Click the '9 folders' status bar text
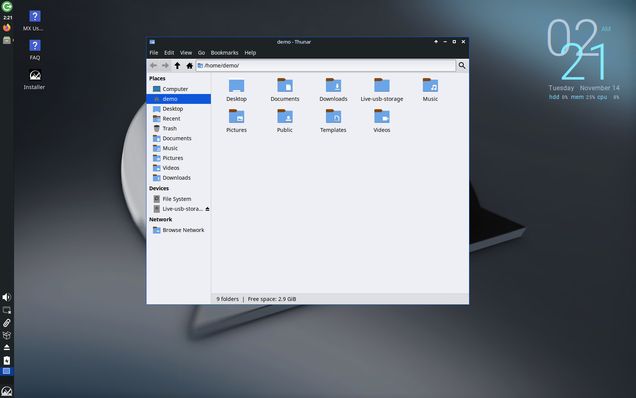Image resolution: width=636 pixels, height=398 pixels. pos(228,299)
